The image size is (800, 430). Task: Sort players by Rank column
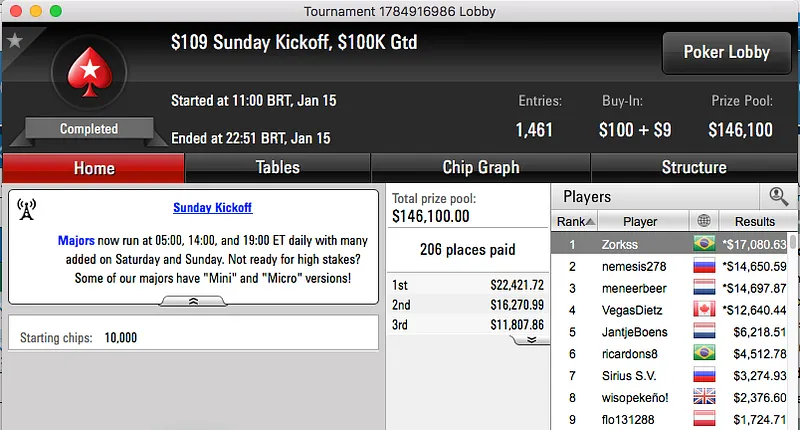pyautogui.click(x=576, y=221)
